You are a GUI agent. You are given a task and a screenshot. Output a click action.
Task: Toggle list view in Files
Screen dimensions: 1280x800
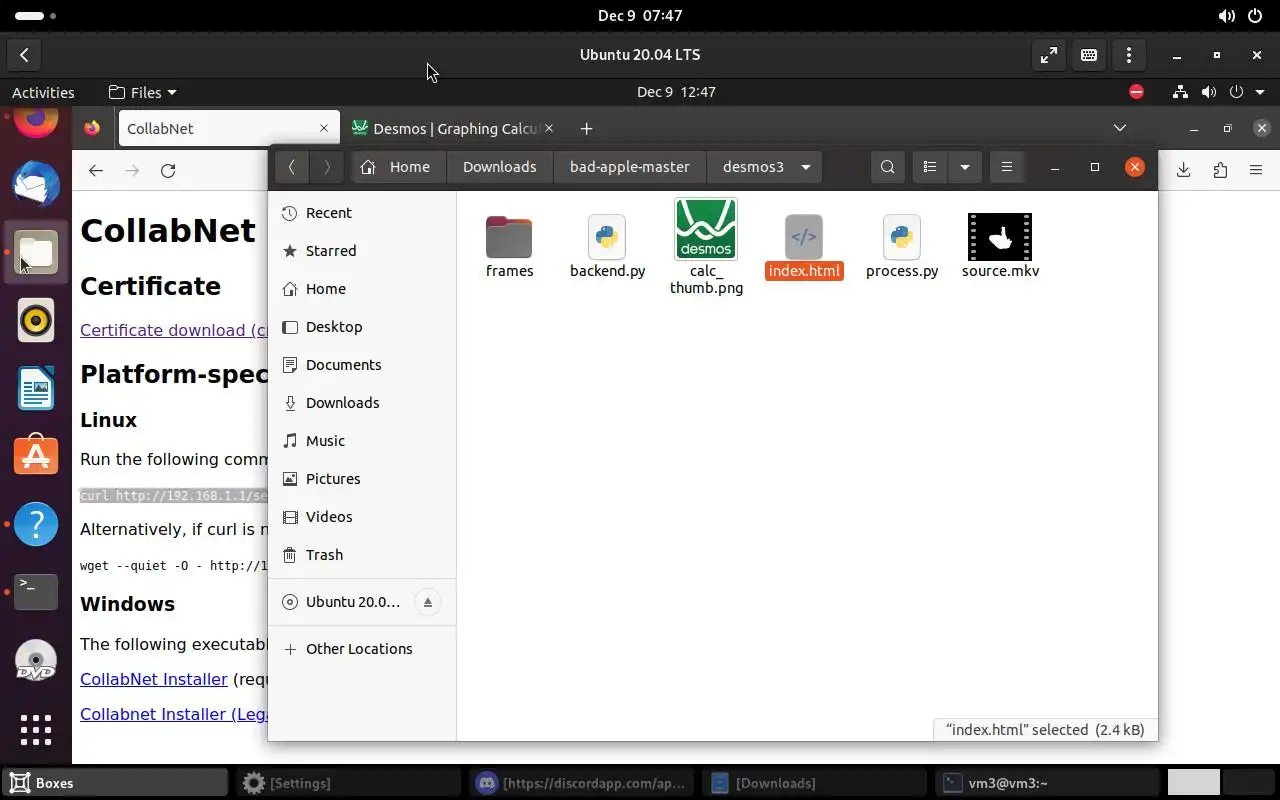[x=930, y=167]
